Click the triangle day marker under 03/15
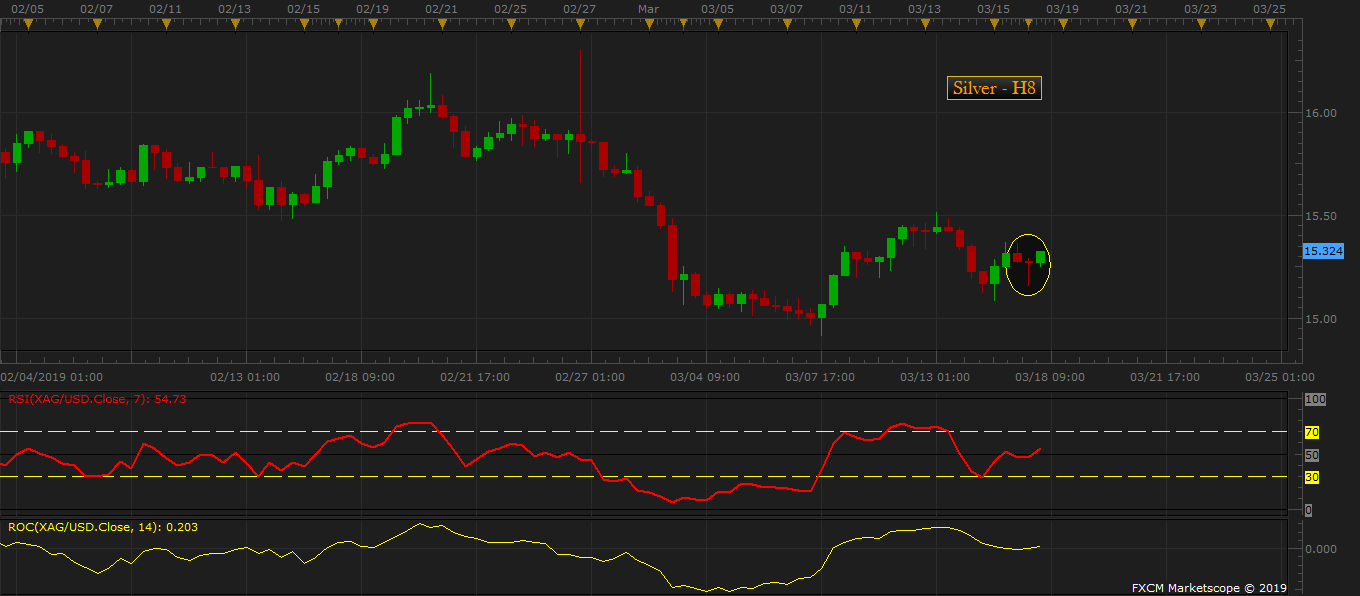Screen dimensions: 1360x596 pos(994,25)
